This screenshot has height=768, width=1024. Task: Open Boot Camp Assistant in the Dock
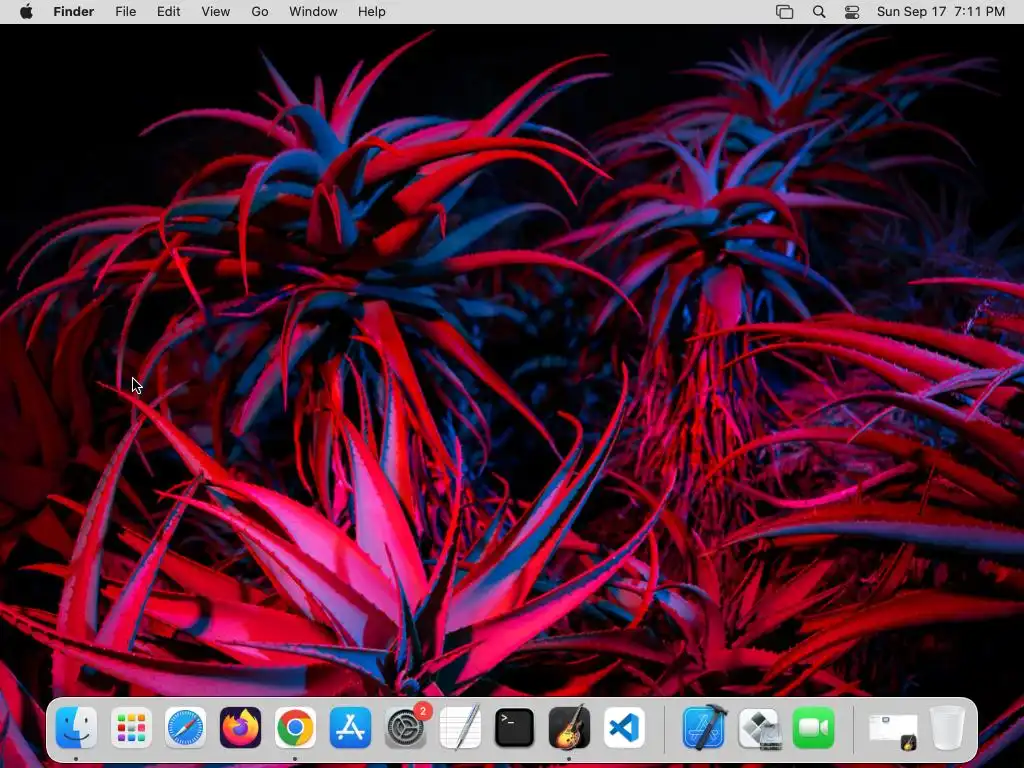pos(759,728)
